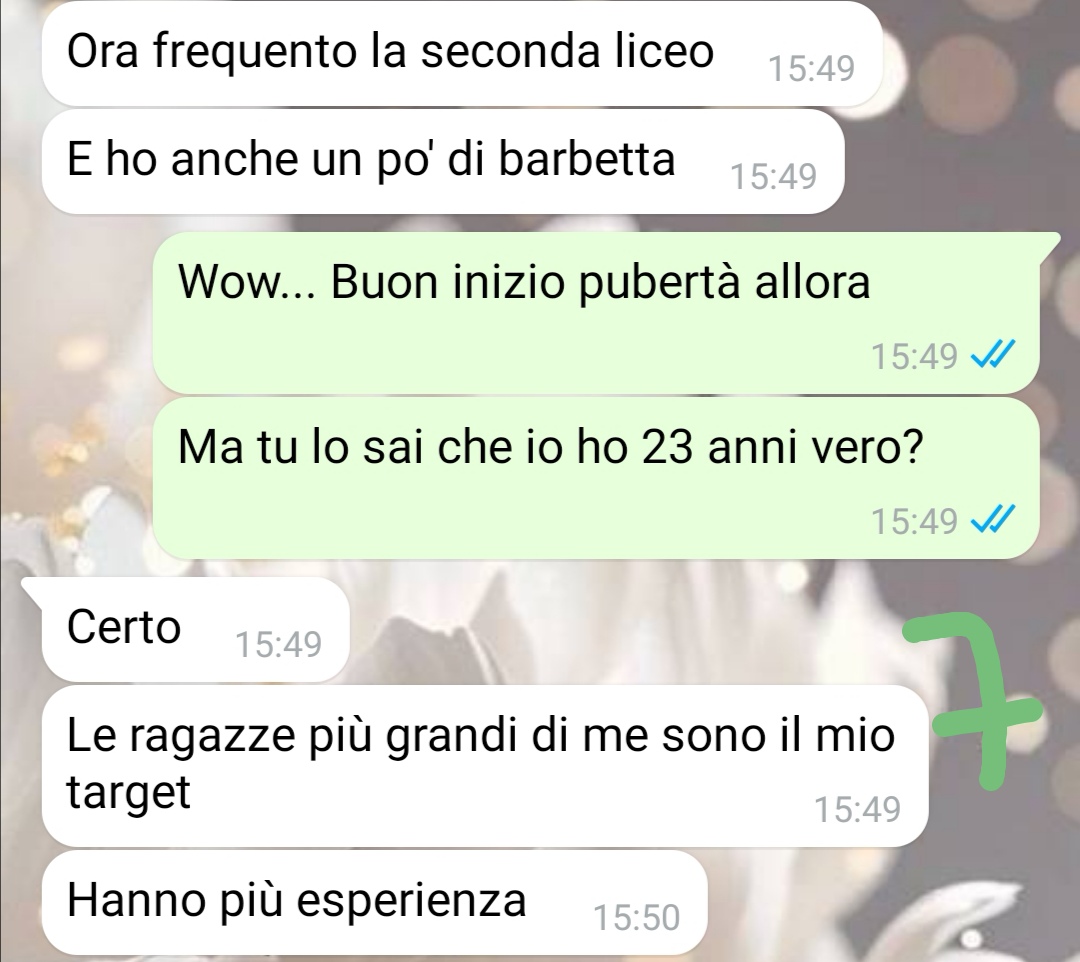
Task: Select the 'Ora frequento la seconda liceo' message
Action: tap(461, 54)
